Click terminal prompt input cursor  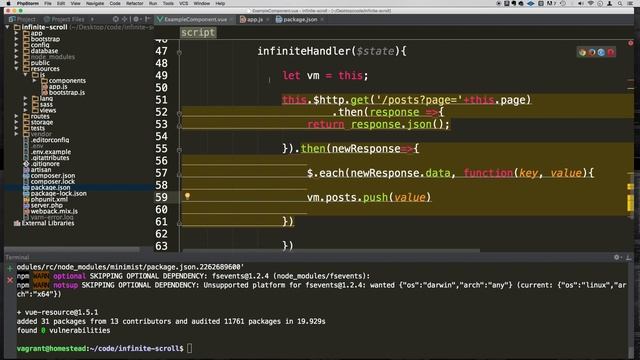189,348
